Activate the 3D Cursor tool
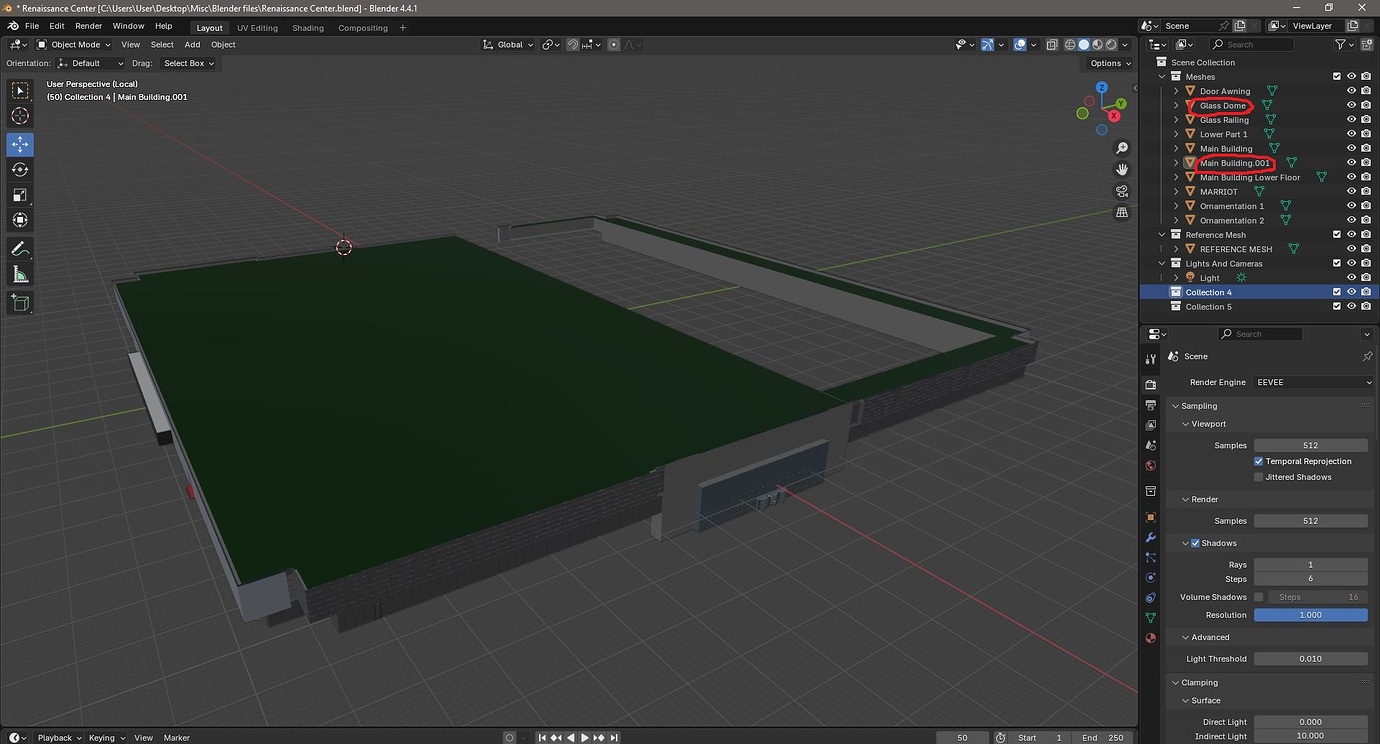The image size is (1380, 744). coord(20,116)
